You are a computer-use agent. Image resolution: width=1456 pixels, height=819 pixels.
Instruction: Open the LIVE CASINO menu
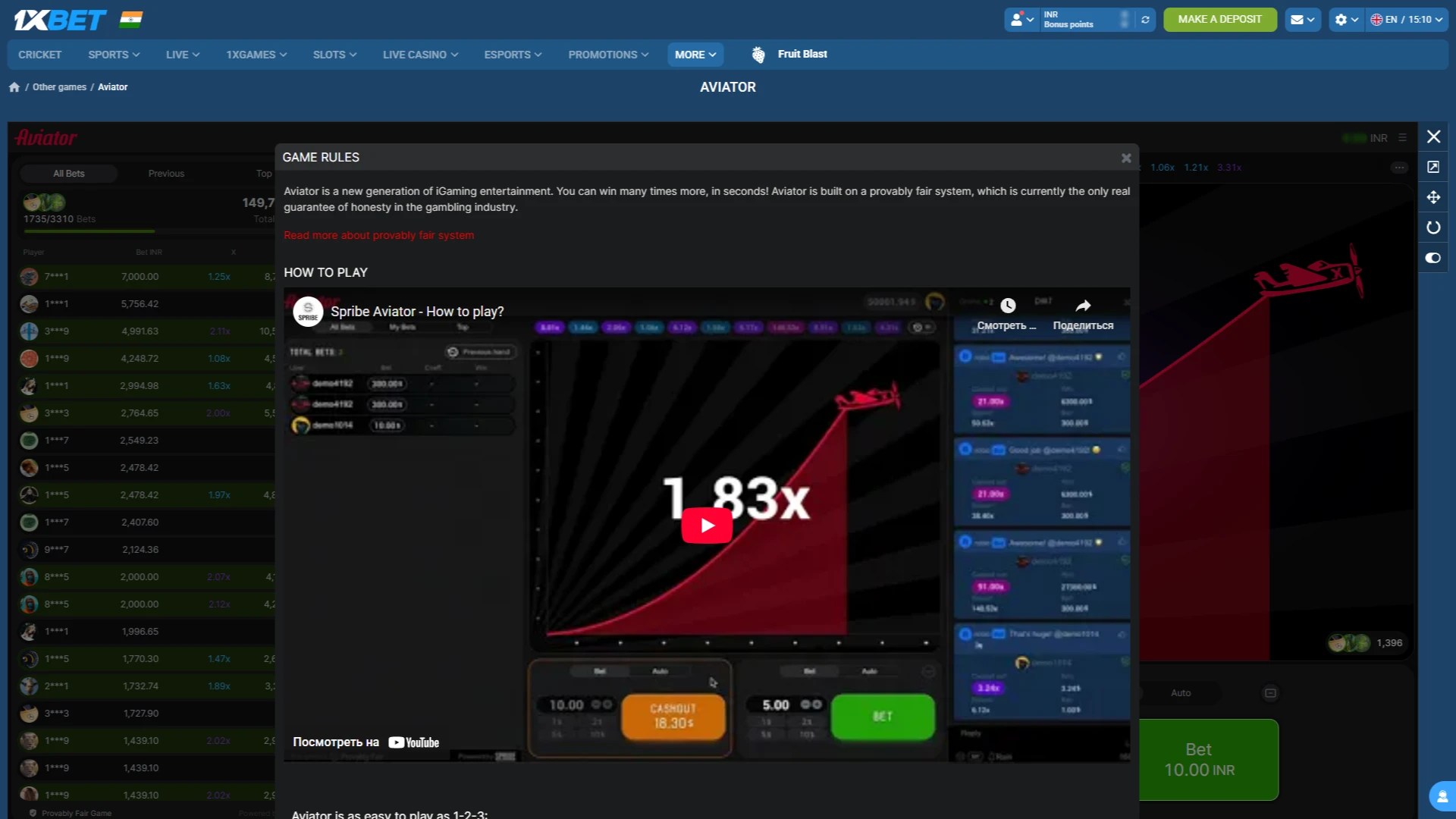420,55
